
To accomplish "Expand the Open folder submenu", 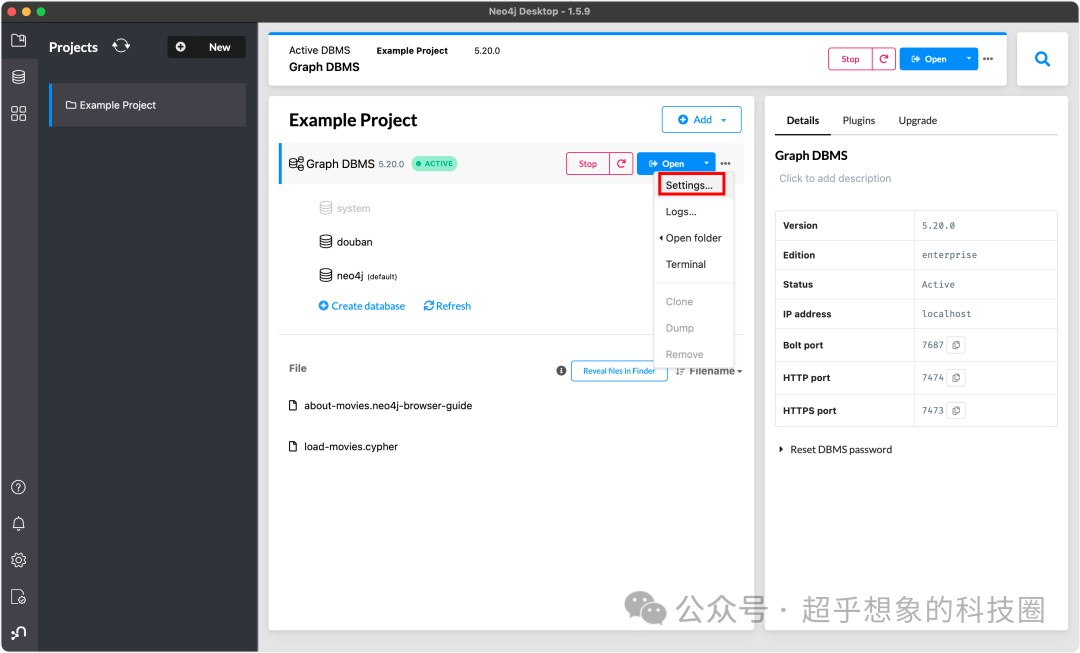I will coord(693,238).
